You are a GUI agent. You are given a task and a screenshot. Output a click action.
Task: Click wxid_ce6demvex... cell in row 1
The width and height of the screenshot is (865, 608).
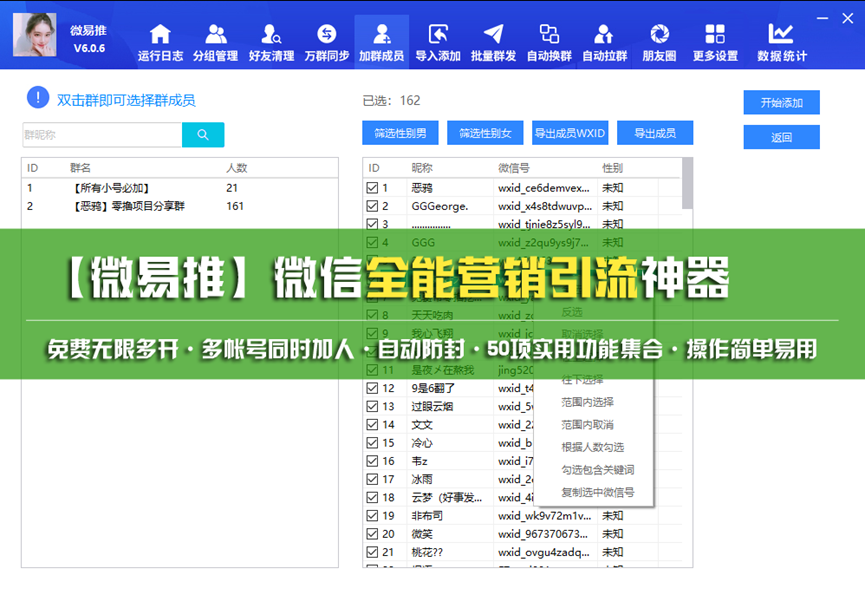pyautogui.click(x=543, y=188)
